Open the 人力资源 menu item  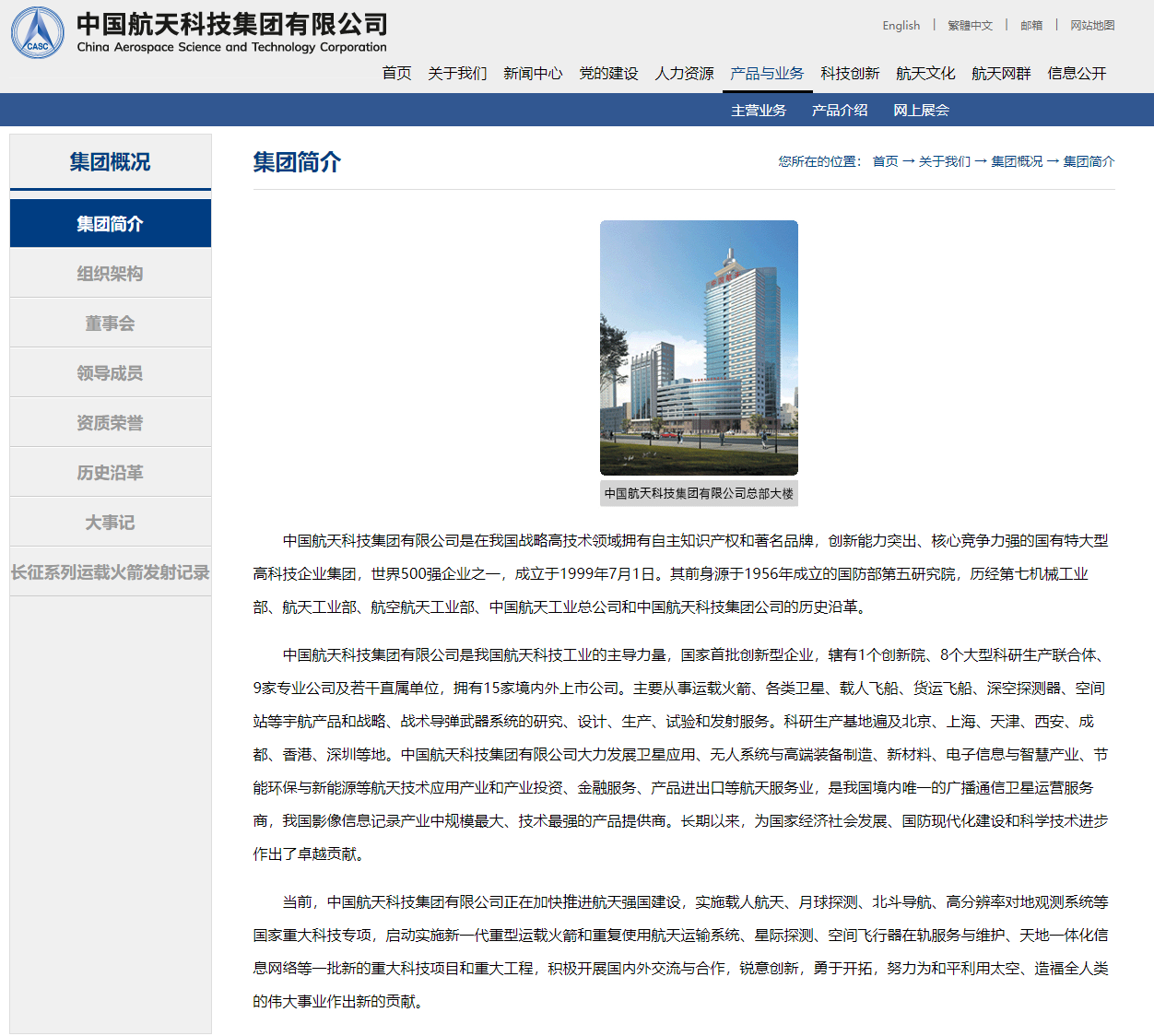684,74
